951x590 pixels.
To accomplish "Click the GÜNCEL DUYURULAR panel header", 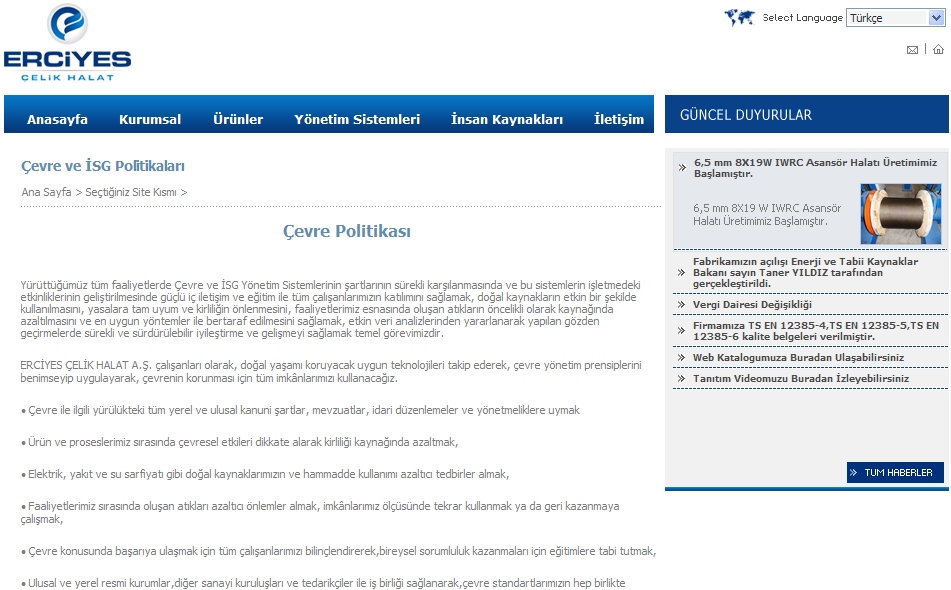I will 807,114.
